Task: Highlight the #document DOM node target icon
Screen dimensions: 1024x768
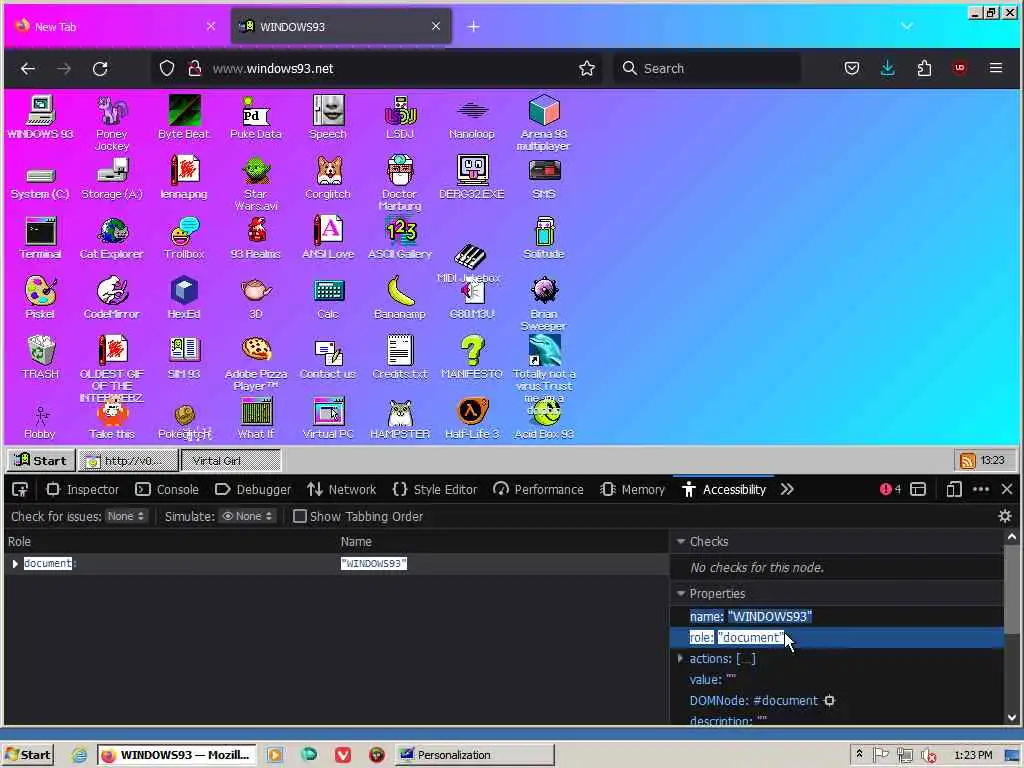Action: [829, 700]
